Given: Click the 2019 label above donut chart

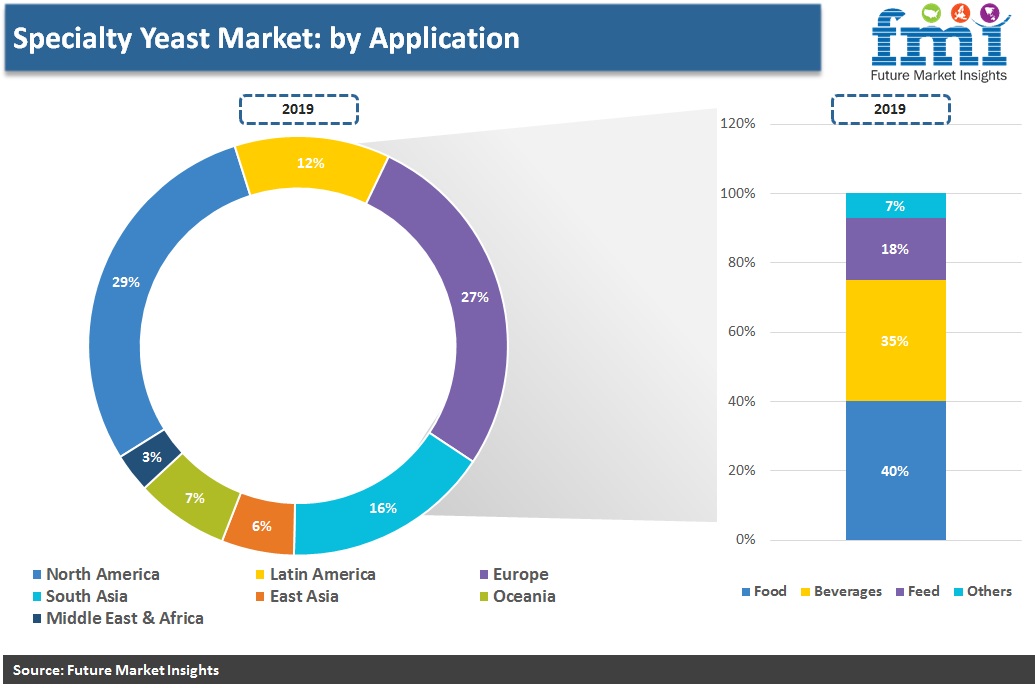Looking at the screenshot, I should (298, 110).
